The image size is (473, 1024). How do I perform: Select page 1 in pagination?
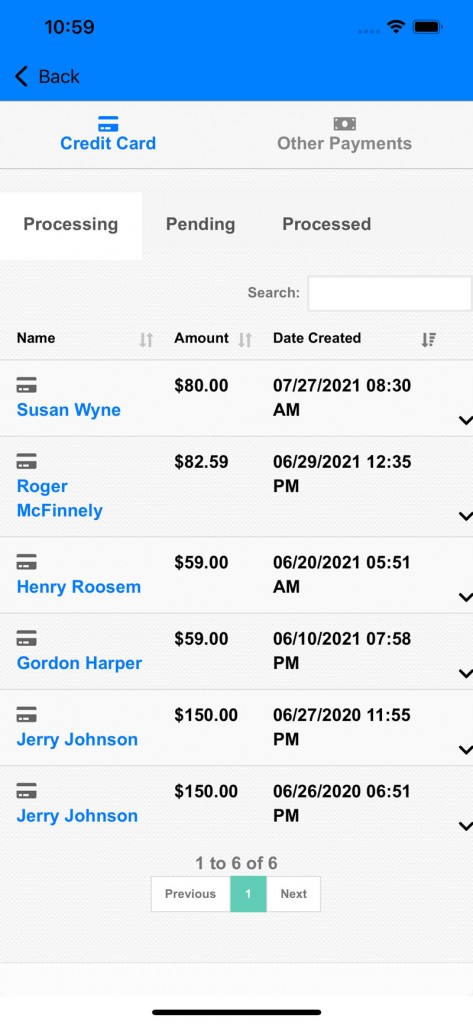[248, 894]
